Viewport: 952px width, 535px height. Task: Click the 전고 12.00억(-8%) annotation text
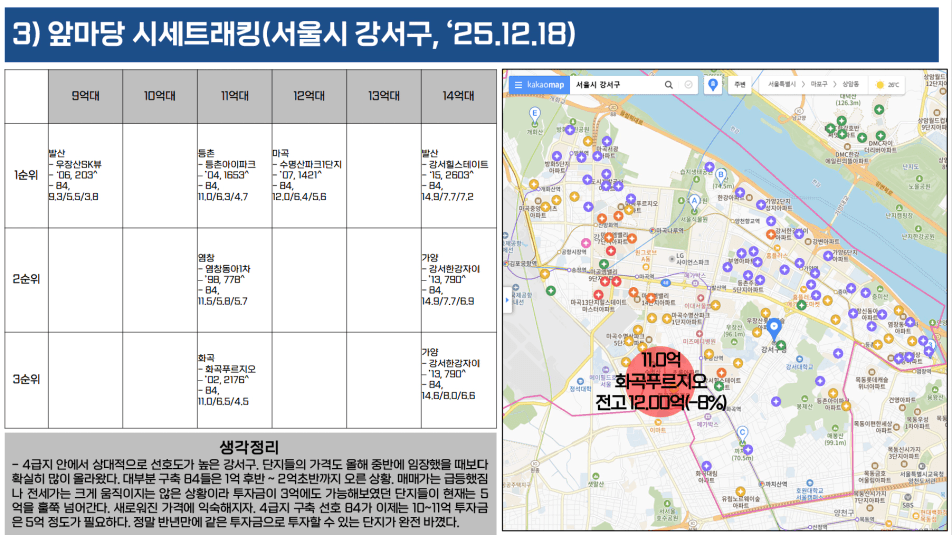(661, 402)
